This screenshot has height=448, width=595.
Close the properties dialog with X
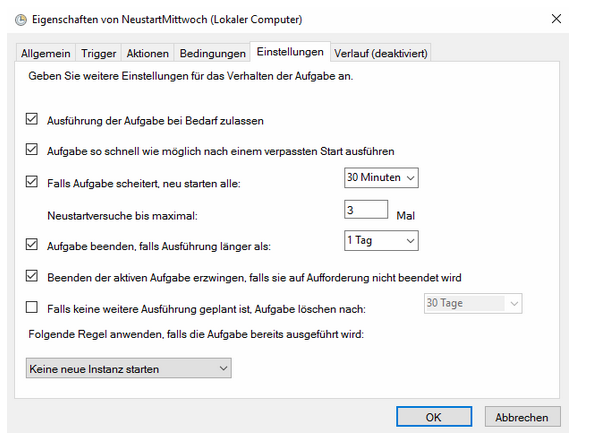(556, 19)
